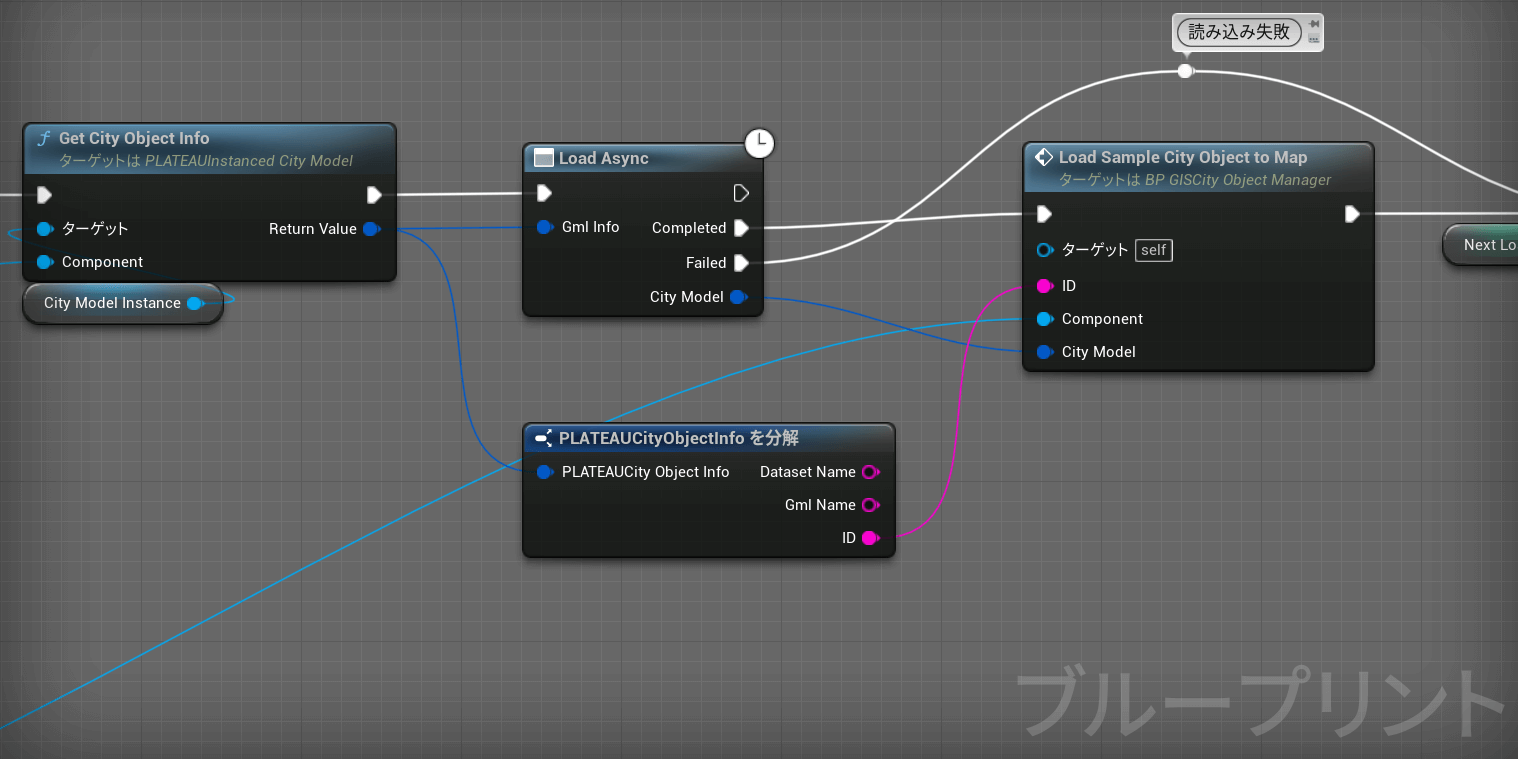Click Load Sample City Object exec output pin

tap(1352, 214)
